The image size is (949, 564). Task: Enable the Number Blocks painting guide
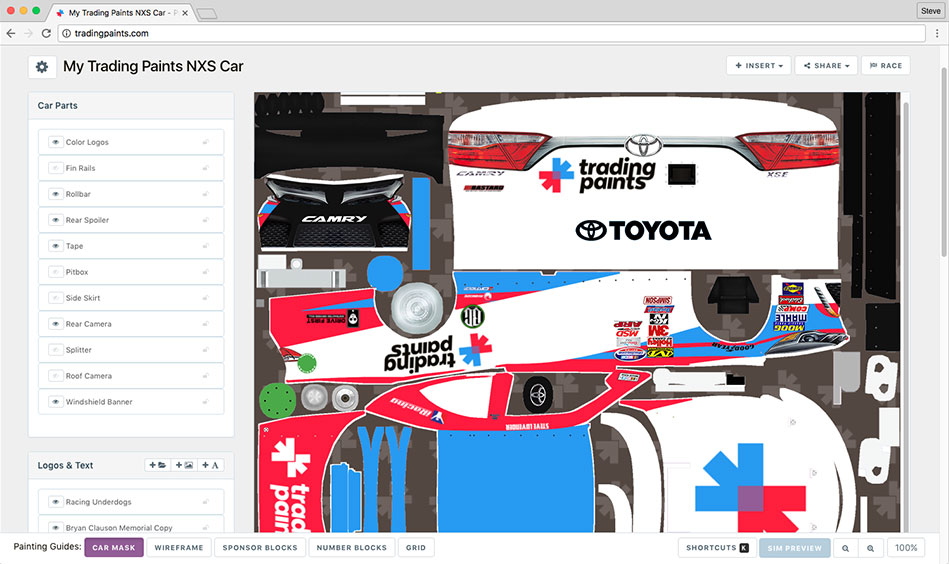(352, 548)
